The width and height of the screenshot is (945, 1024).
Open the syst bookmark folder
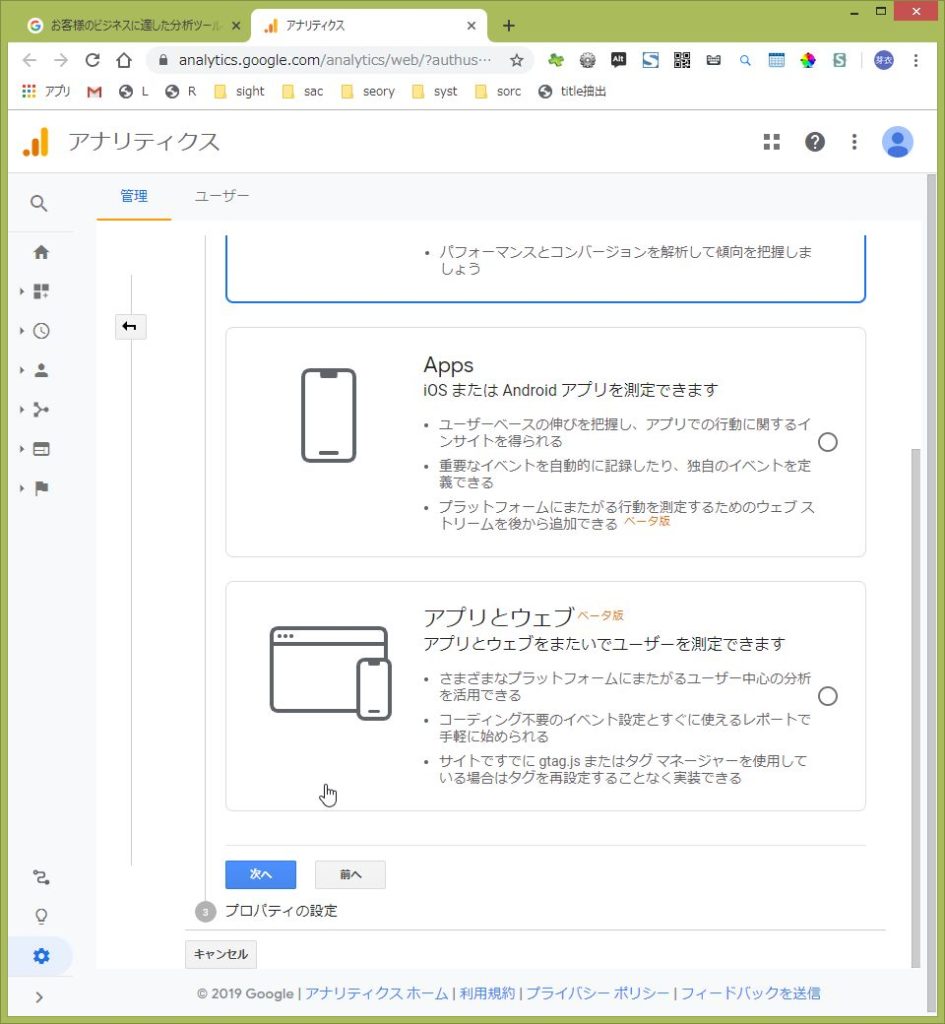click(434, 91)
